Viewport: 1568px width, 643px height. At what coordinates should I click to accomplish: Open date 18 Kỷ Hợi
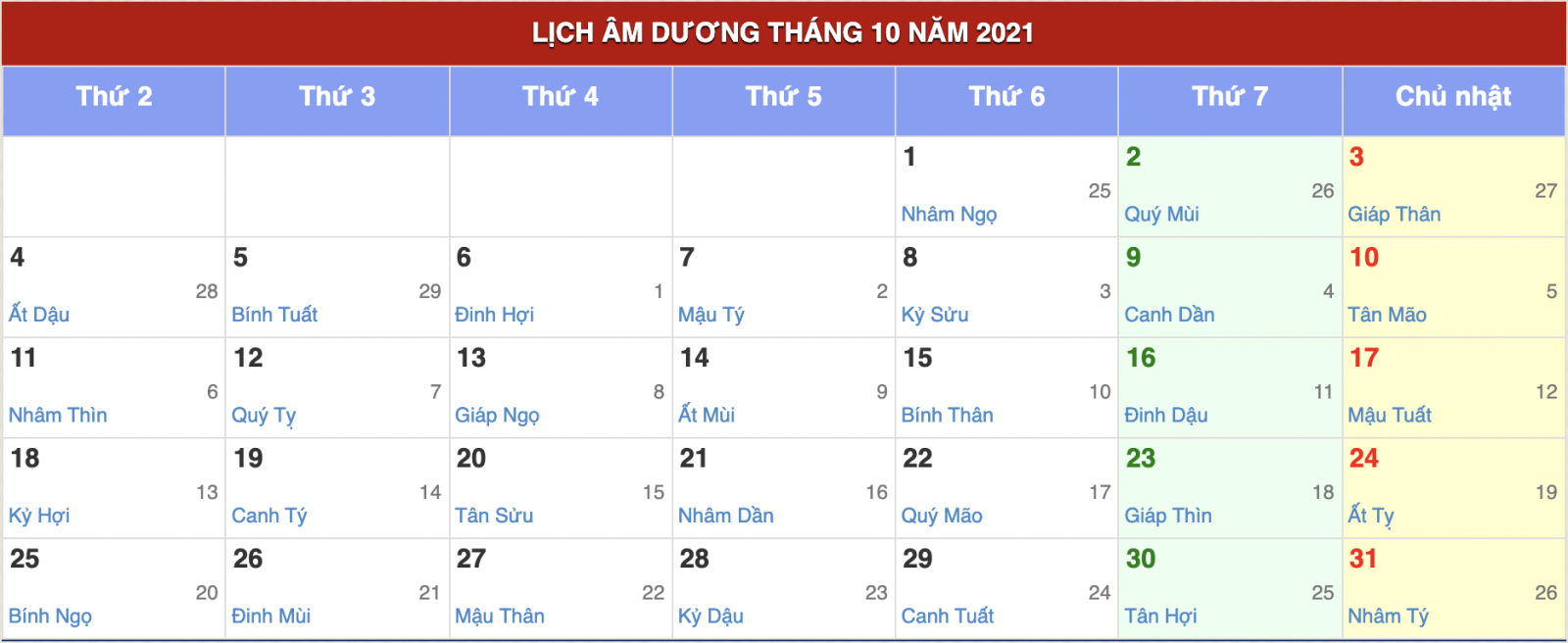(114, 488)
